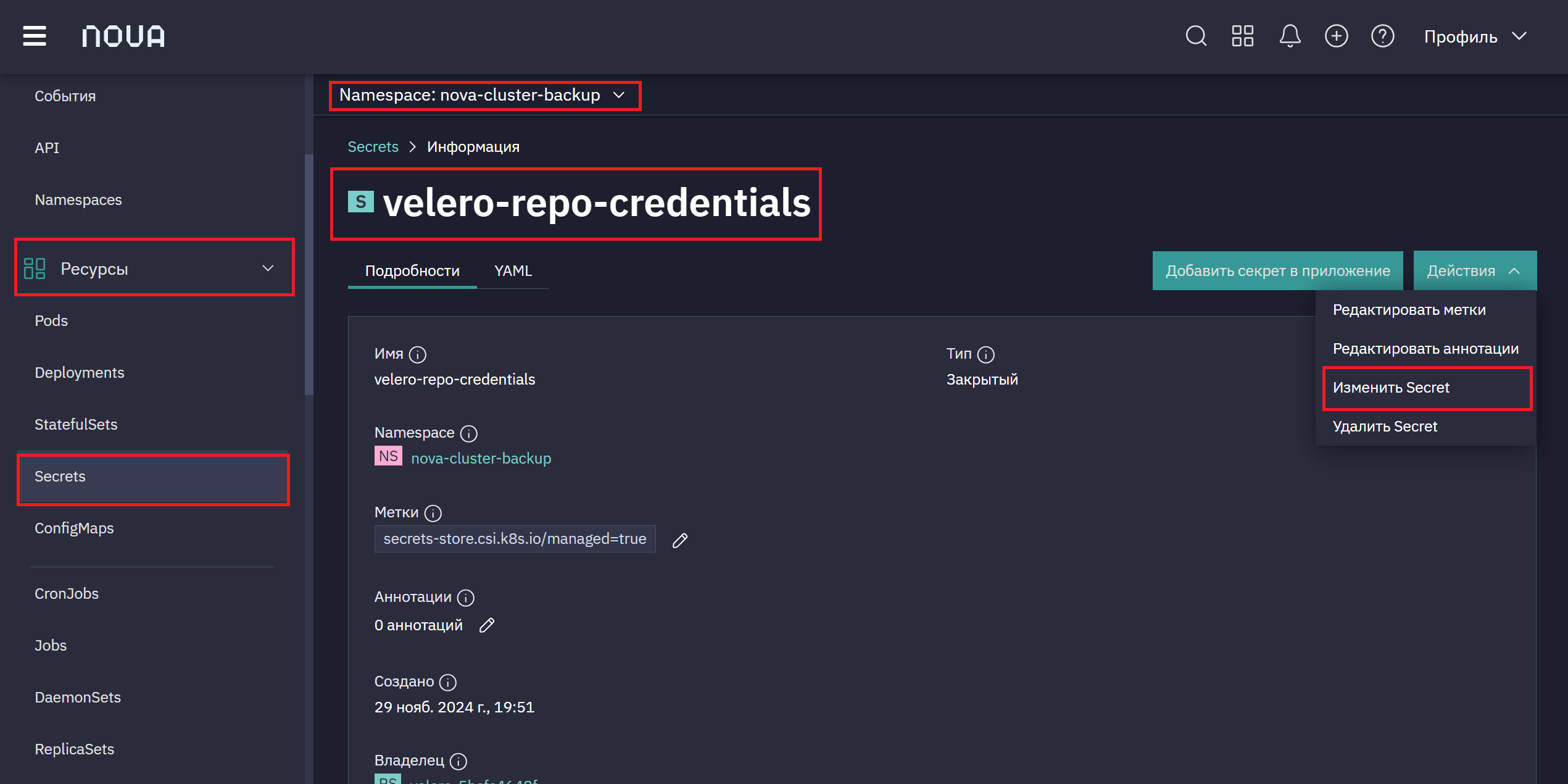The height and width of the screenshot is (784, 1568).
Task: Switch to the YAML tab
Action: tap(513, 271)
